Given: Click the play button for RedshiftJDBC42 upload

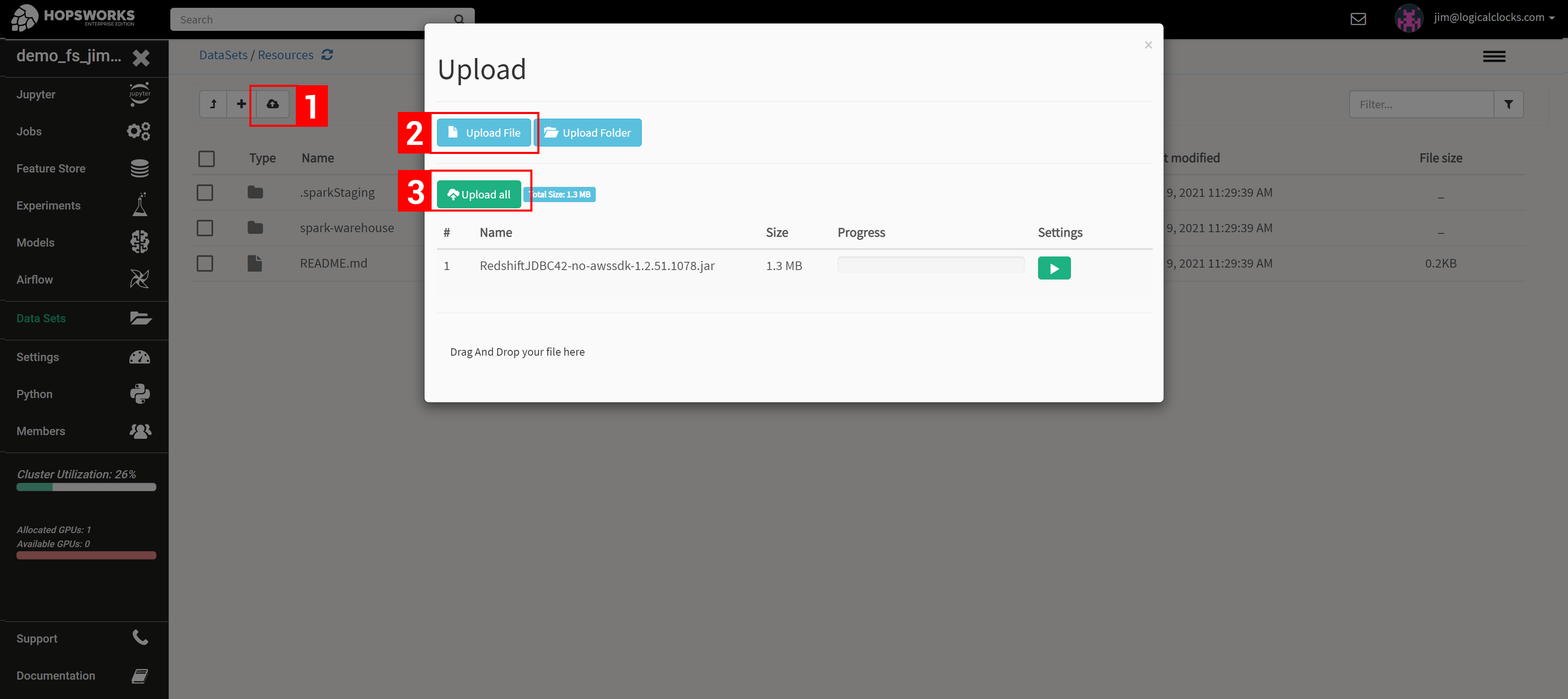Looking at the screenshot, I should point(1054,268).
